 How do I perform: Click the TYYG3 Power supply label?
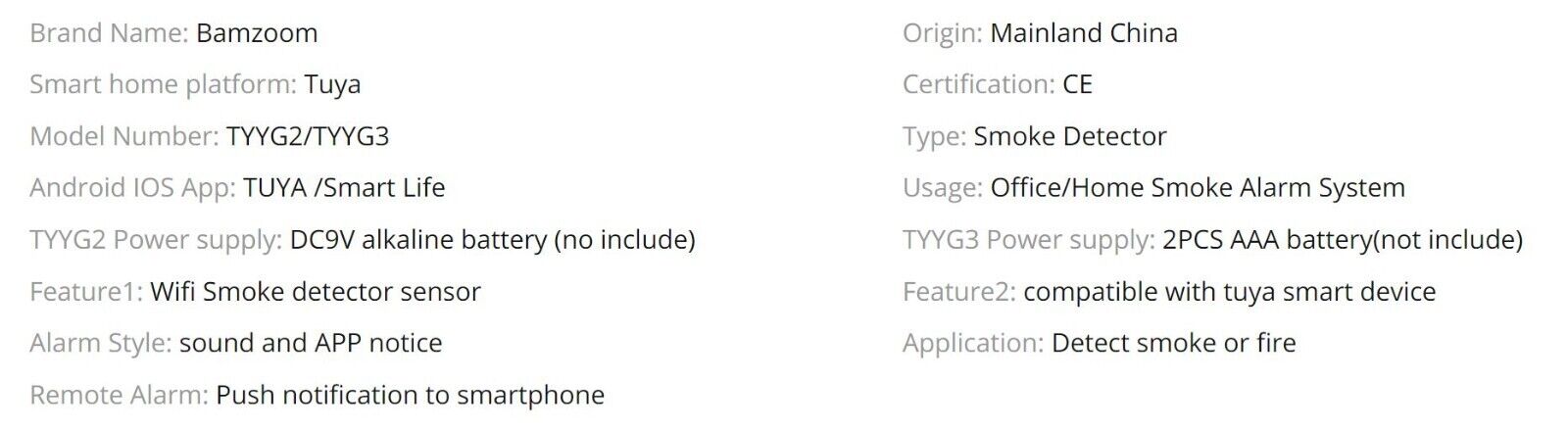(1029, 240)
